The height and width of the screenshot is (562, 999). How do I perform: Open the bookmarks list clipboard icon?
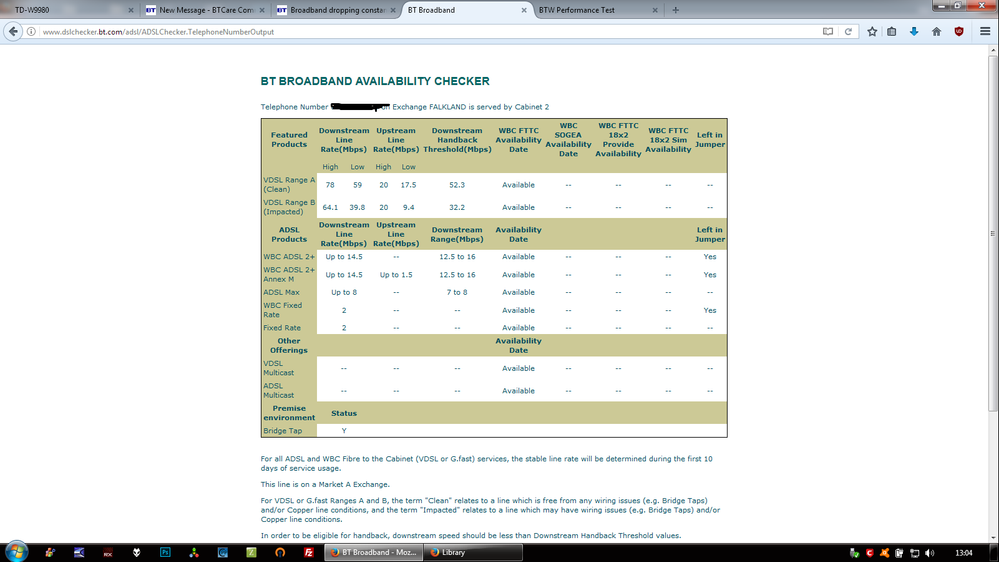tap(892, 31)
